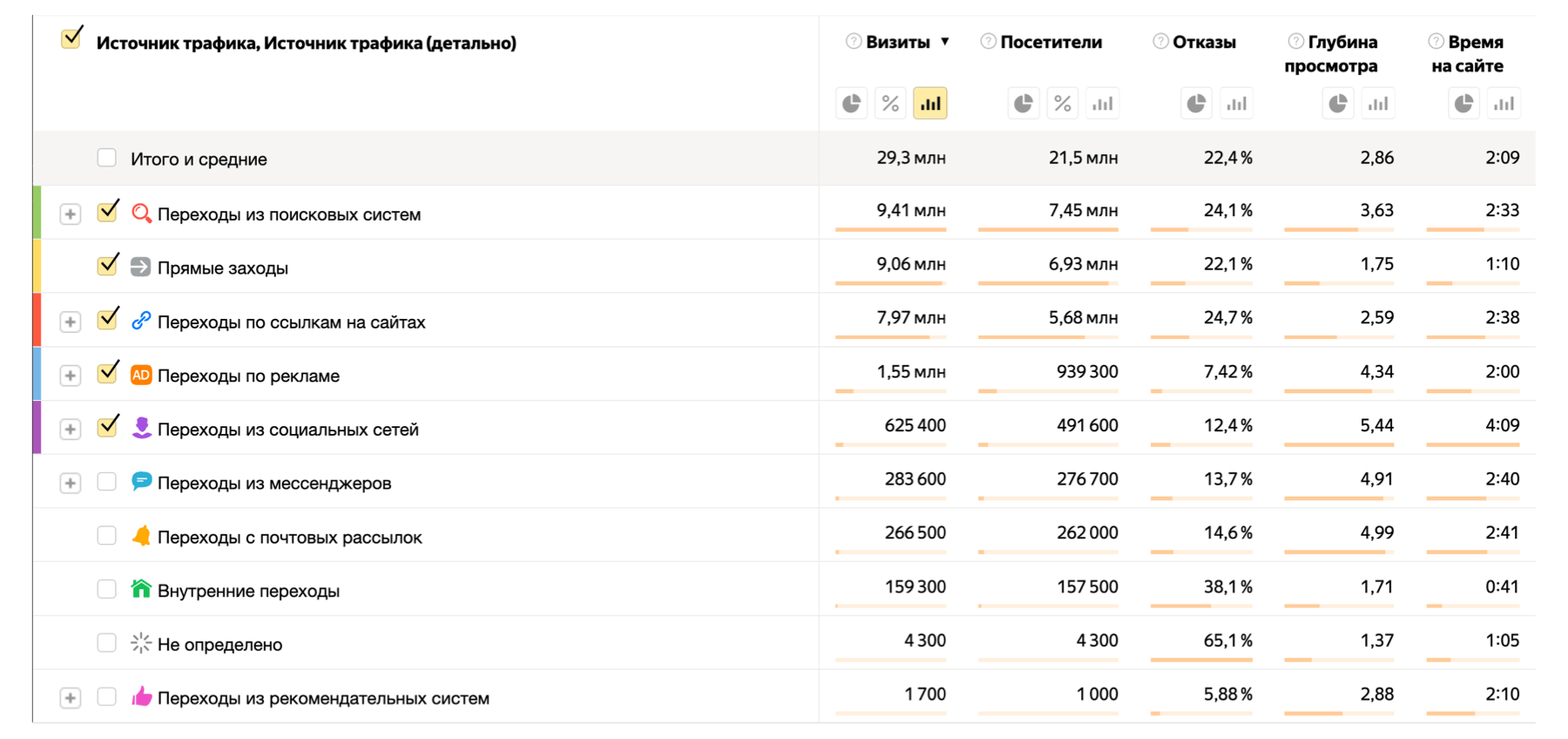The image size is (1568, 739).
Task: Click the undefined source spinner icon
Action: (x=141, y=643)
